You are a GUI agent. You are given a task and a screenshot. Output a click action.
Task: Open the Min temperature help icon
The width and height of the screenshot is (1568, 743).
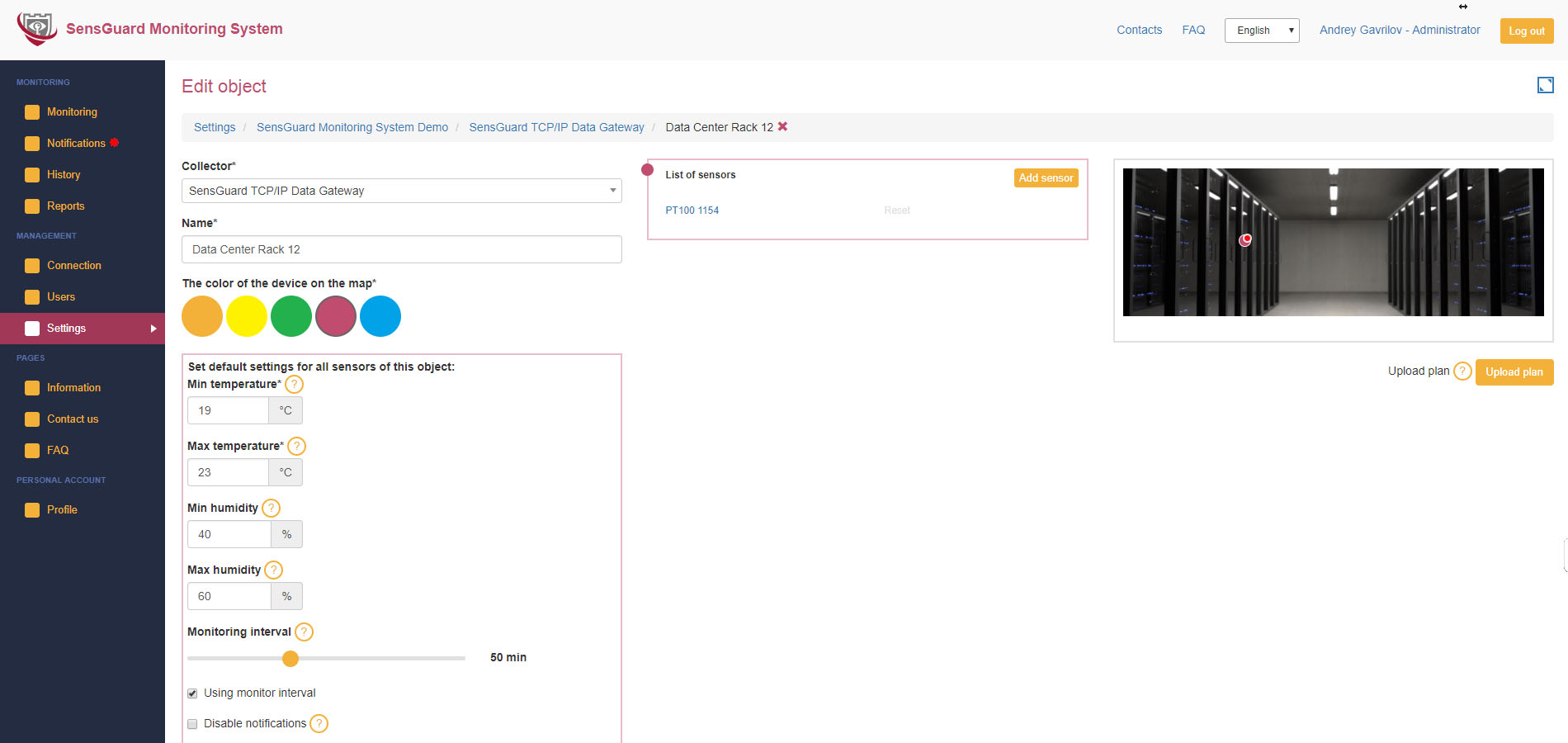pos(294,384)
